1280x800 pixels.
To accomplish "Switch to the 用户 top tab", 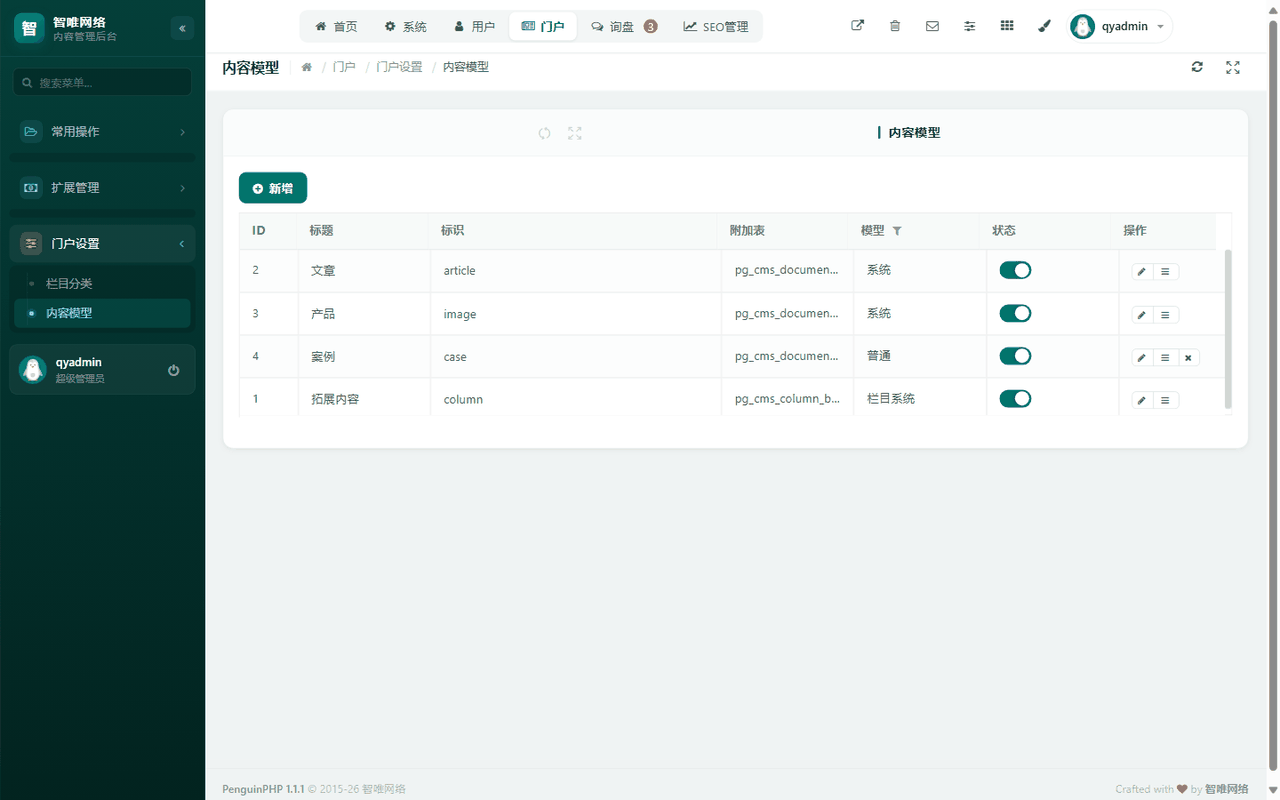I will tap(474, 27).
